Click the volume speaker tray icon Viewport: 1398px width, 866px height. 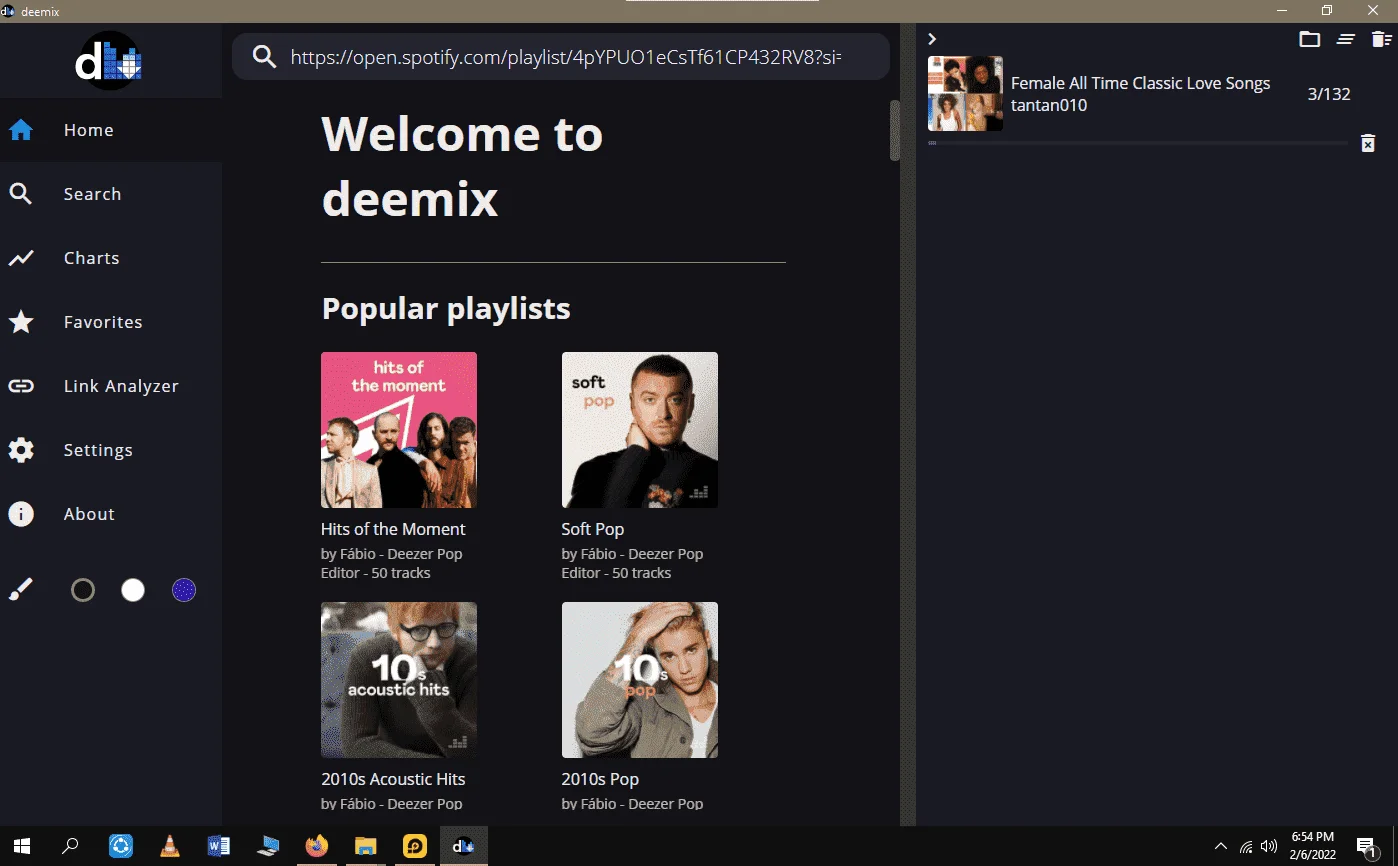click(1270, 846)
